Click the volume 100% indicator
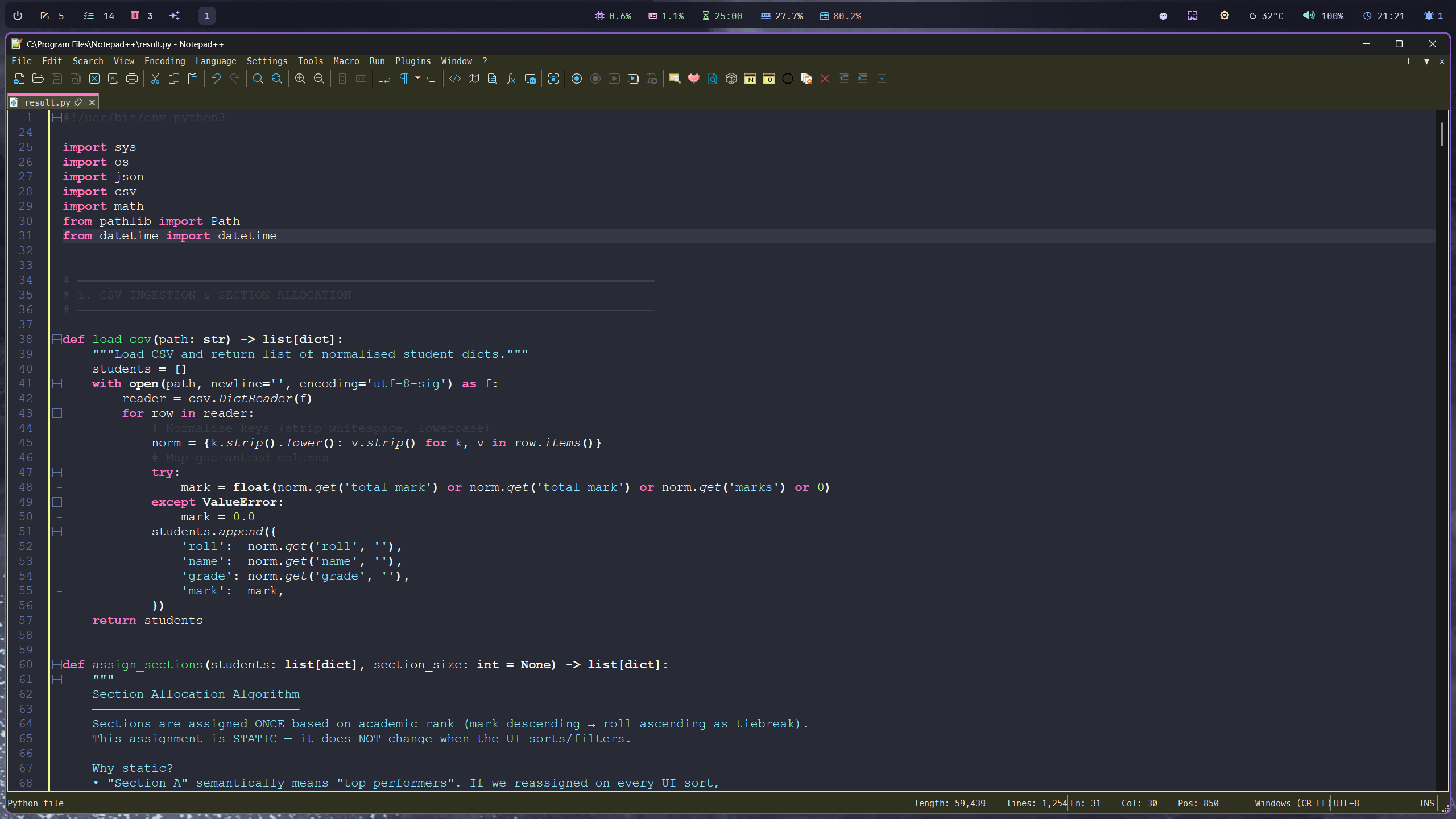This screenshot has height=819, width=1456. tap(1323, 16)
